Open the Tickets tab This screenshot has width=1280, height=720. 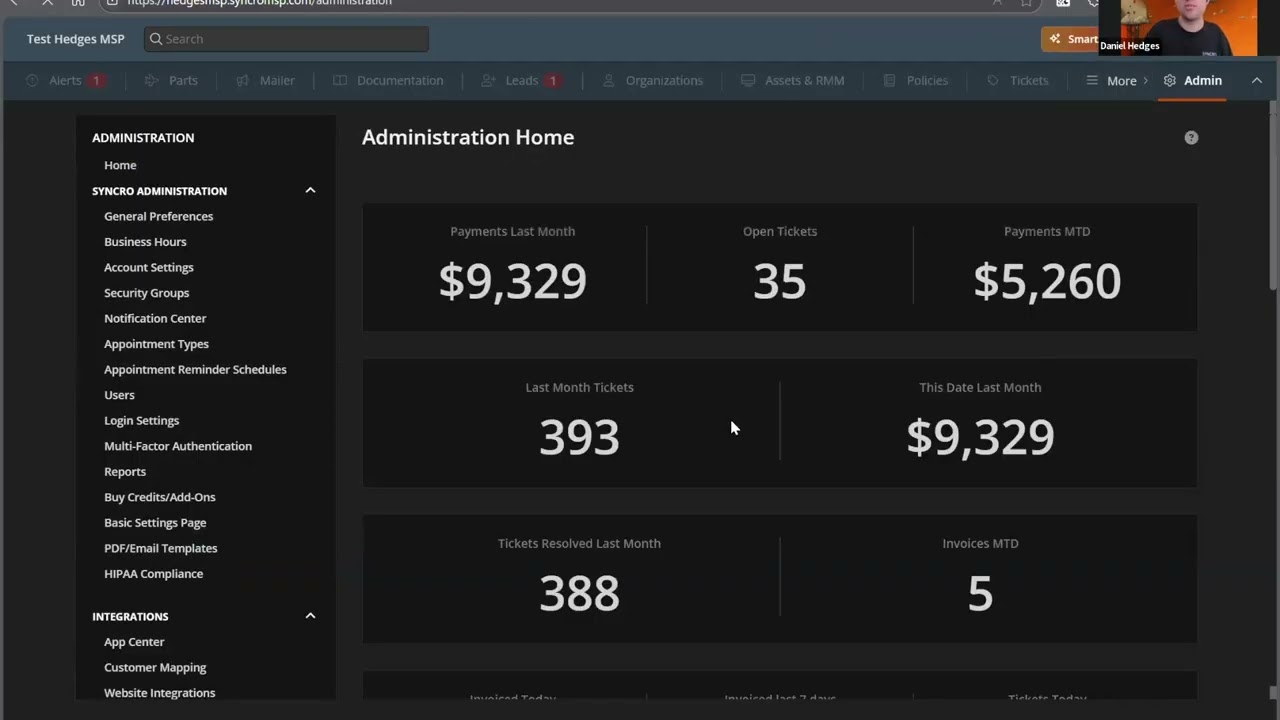[x=1017, y=80]
